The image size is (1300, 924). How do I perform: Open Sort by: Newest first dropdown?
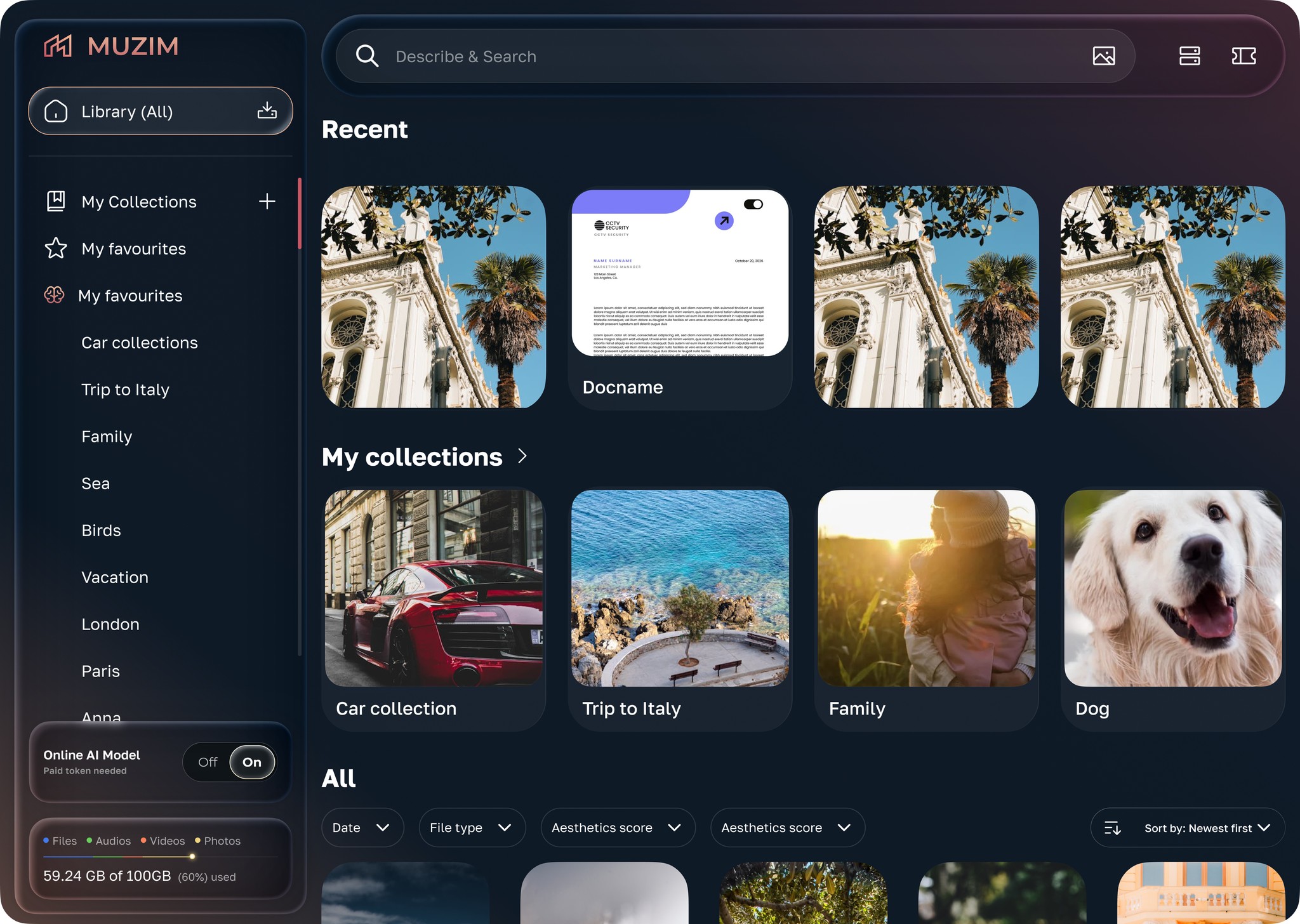click(x=1206, y=828)
